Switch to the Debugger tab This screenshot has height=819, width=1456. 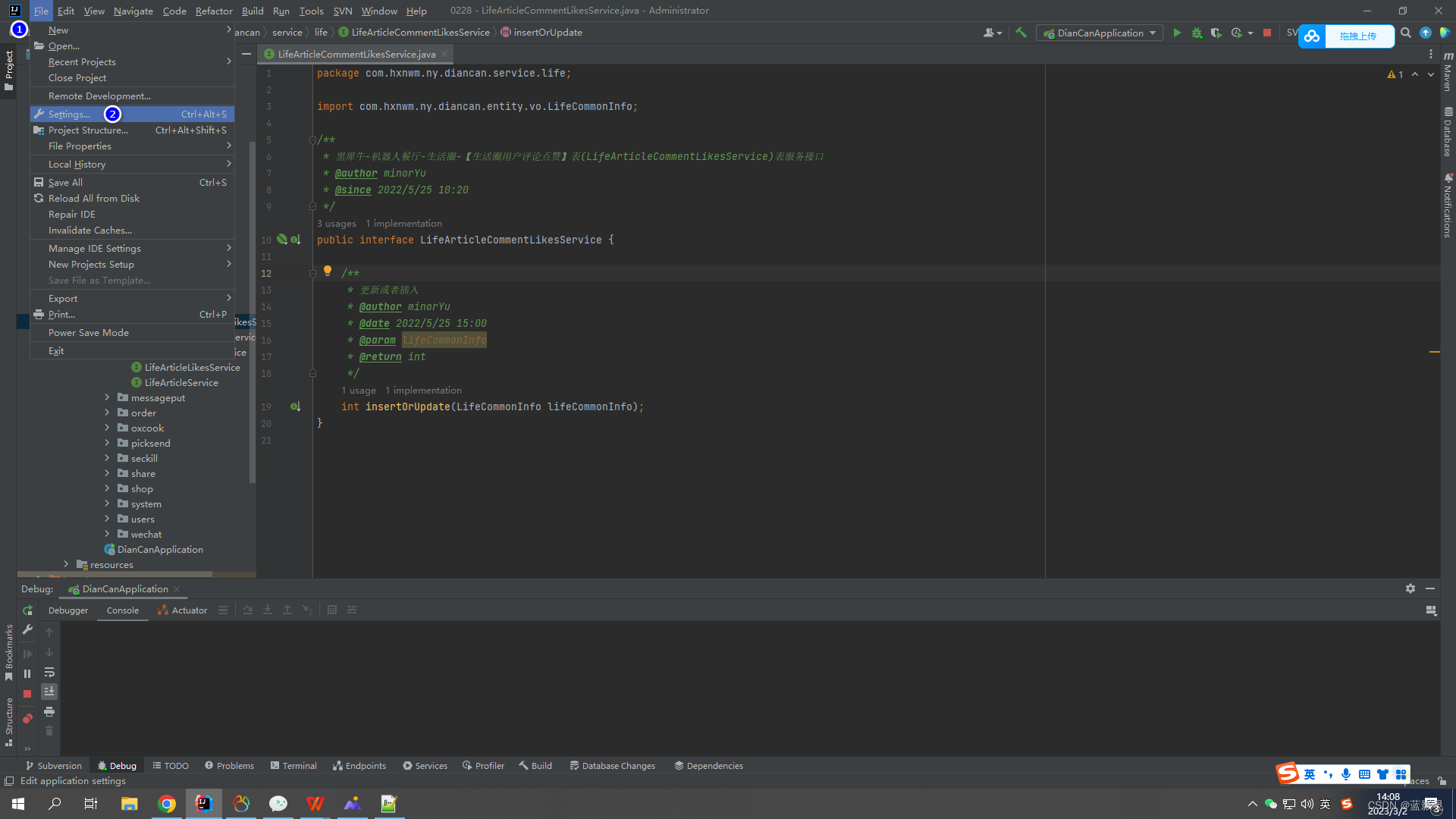tap(68, 610)
